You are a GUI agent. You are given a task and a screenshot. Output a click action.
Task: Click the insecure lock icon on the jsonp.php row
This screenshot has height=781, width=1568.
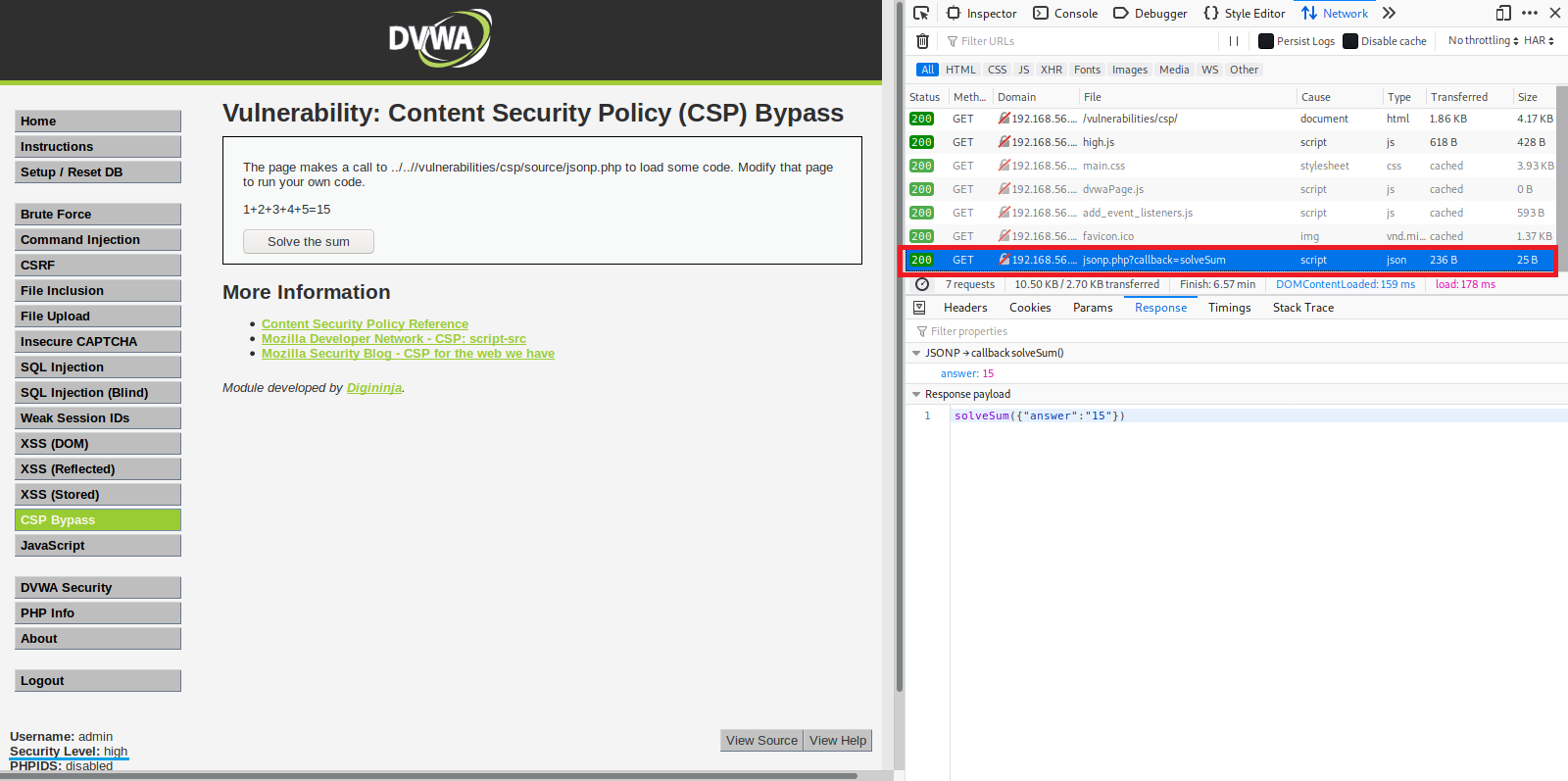click(1004, 260)
